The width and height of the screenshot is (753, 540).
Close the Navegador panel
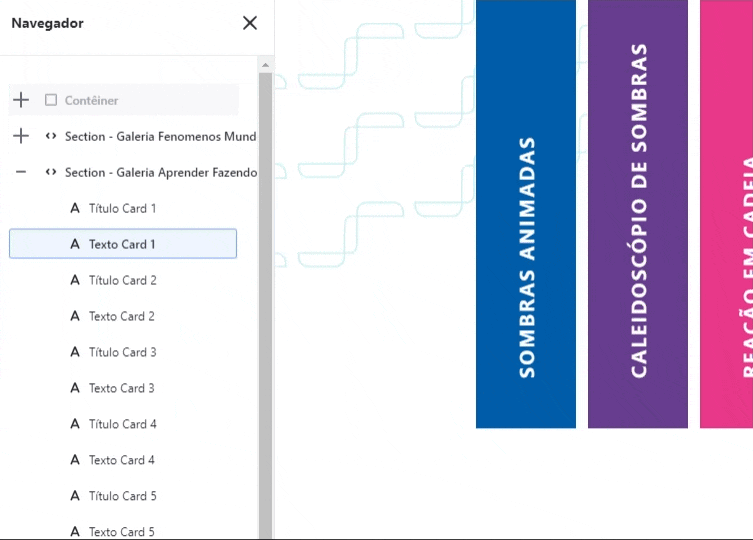250,23
